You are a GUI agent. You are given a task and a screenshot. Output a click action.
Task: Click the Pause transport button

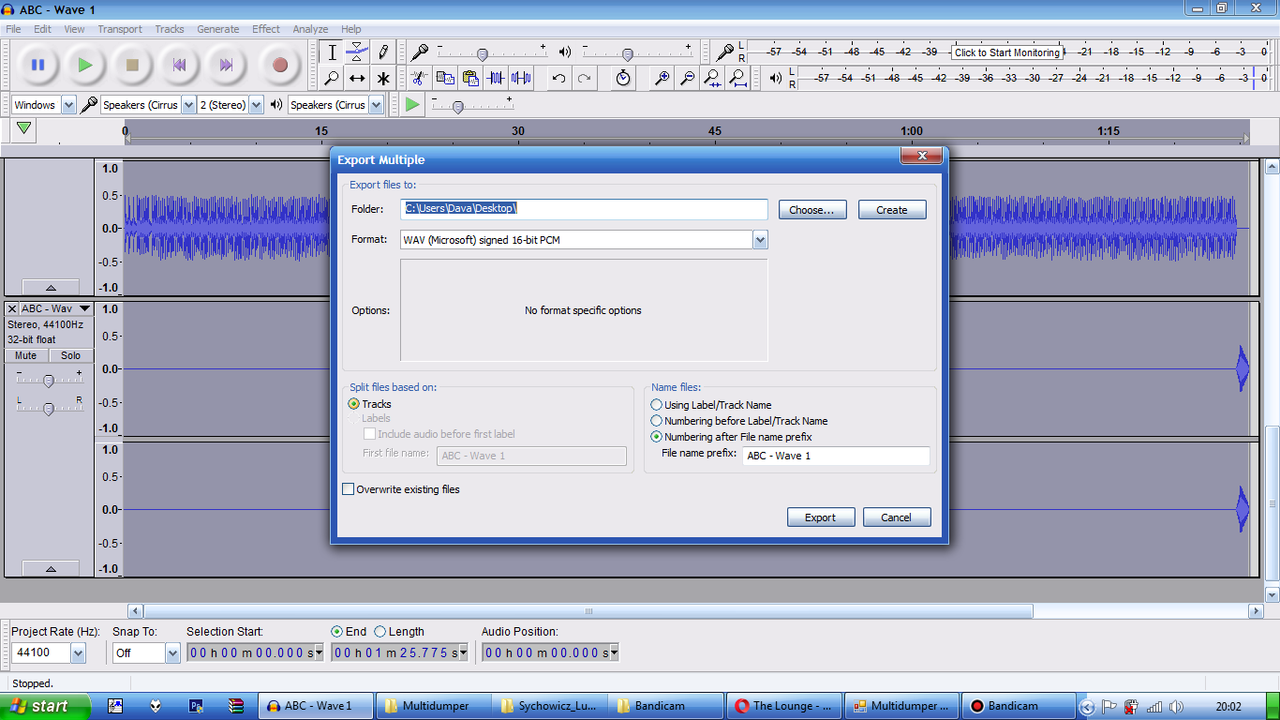[38, 65]
